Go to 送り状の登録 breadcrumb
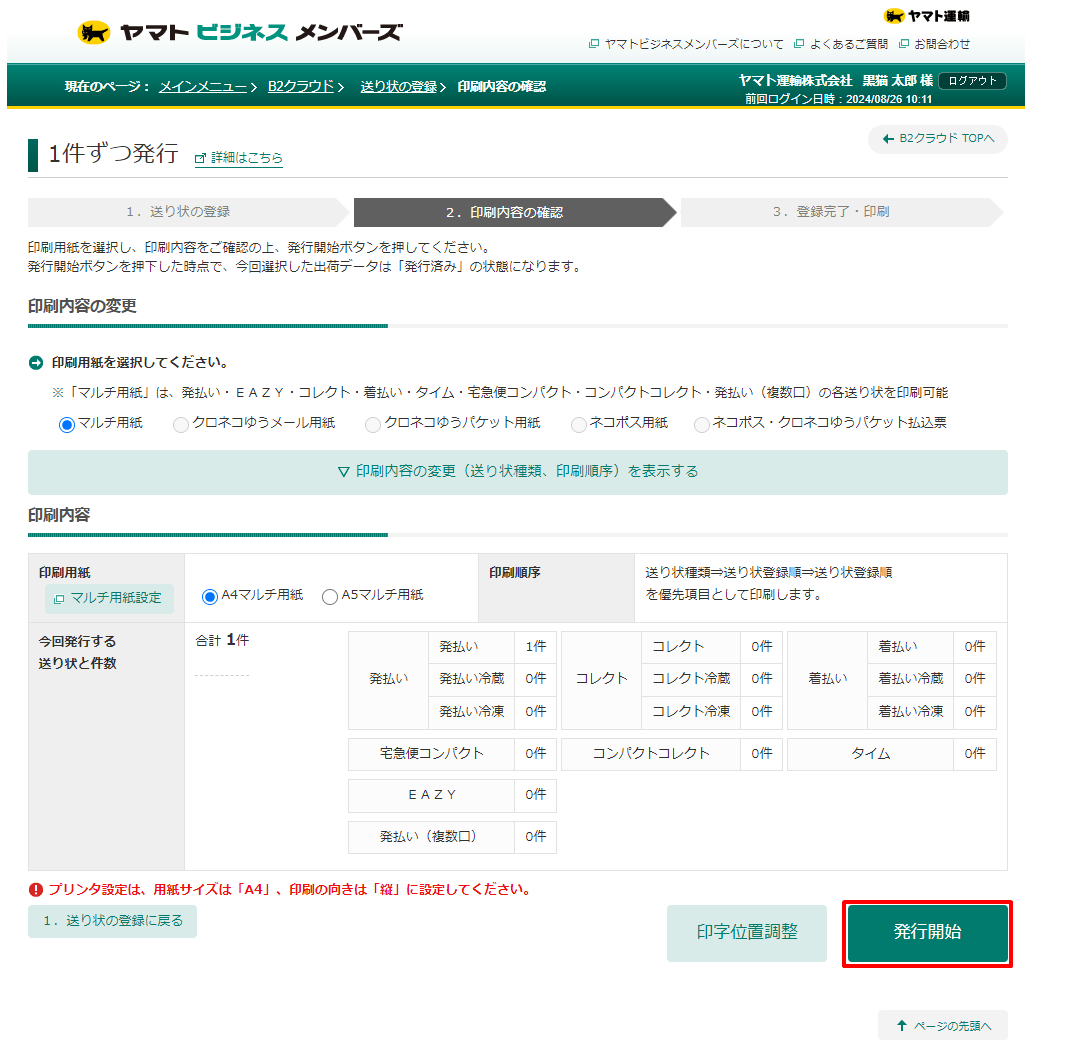 coord(399,87)
